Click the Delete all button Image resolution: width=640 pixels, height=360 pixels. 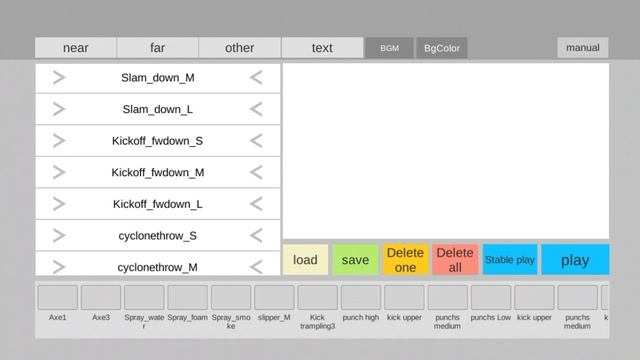click(455, 260)
